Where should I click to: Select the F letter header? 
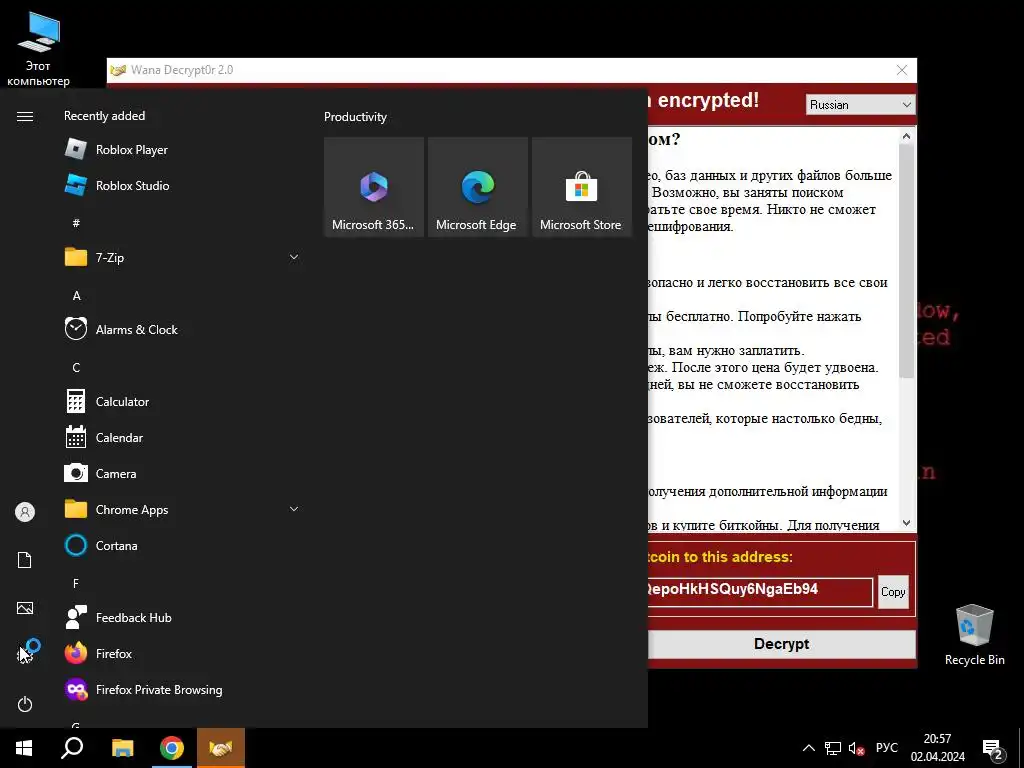(76, 583)
